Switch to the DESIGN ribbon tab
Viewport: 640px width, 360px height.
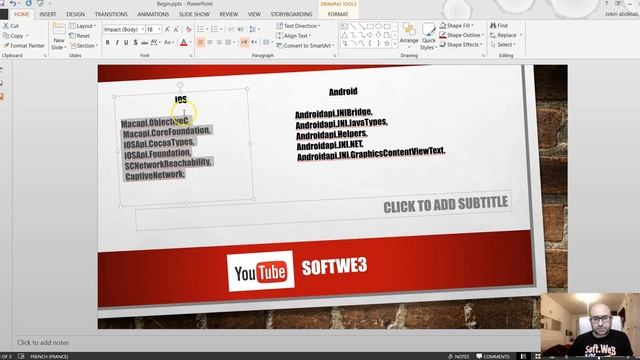[x=76, y=14]
